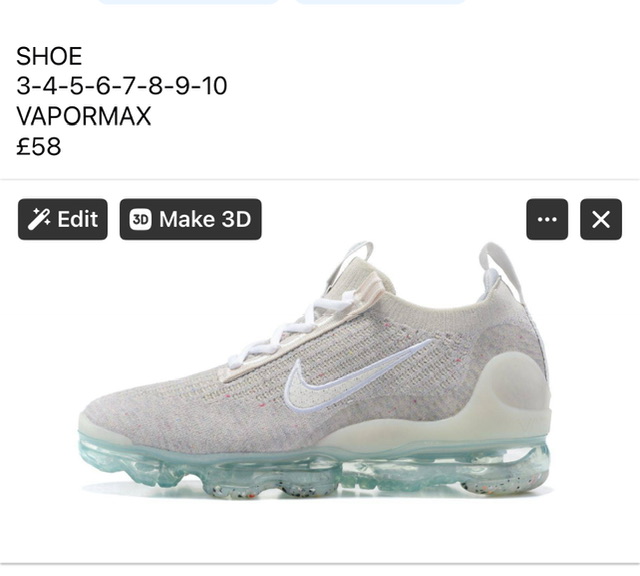This screenshot has width=640, height=576.
Task: Click the translucent air sole of the shoe
Action: coord(314,469)
